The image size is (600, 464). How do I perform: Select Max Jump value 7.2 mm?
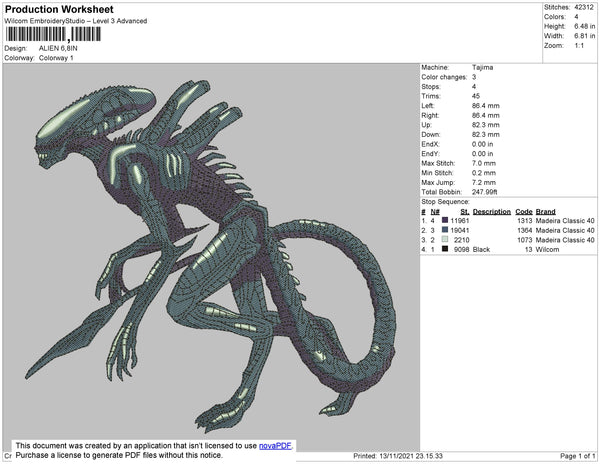(484, 182)
